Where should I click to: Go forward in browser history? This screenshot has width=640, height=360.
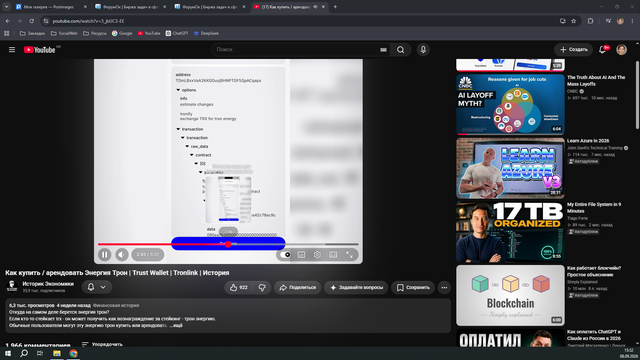pyautogui.click(x=19, y=21)
